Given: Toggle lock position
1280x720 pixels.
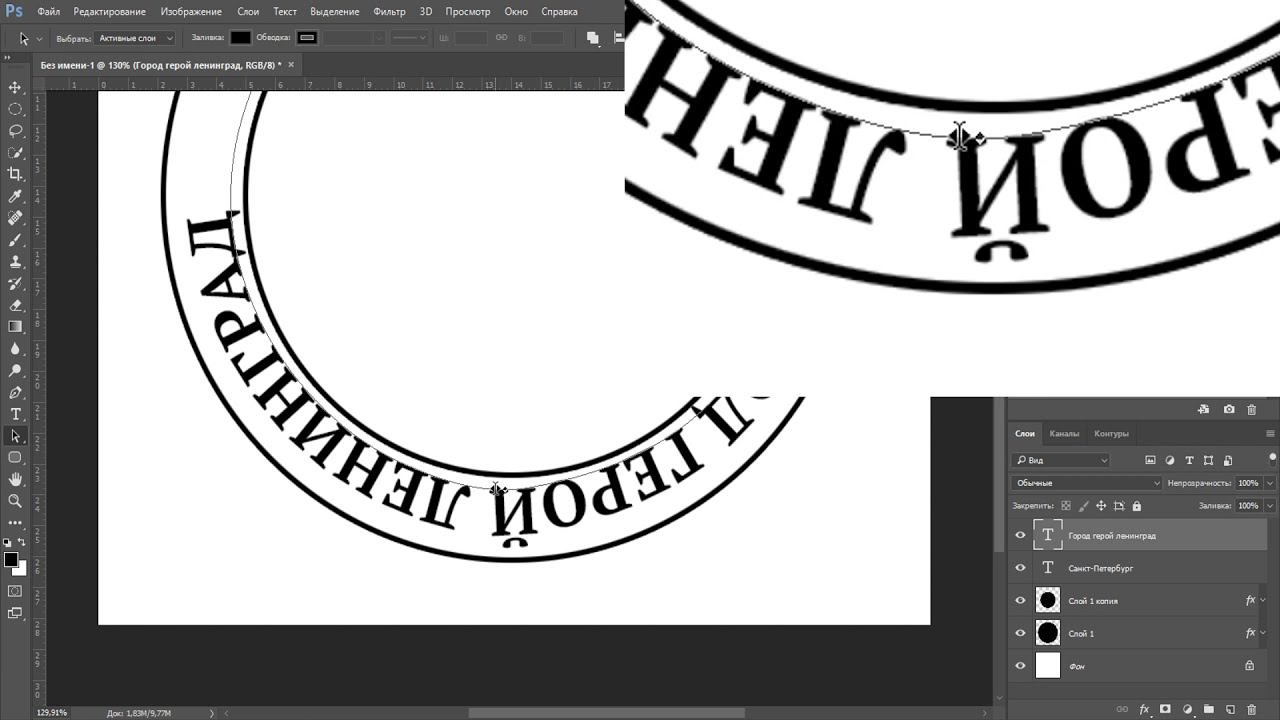Looking at the screenshot, I should tap(1101, 506).
